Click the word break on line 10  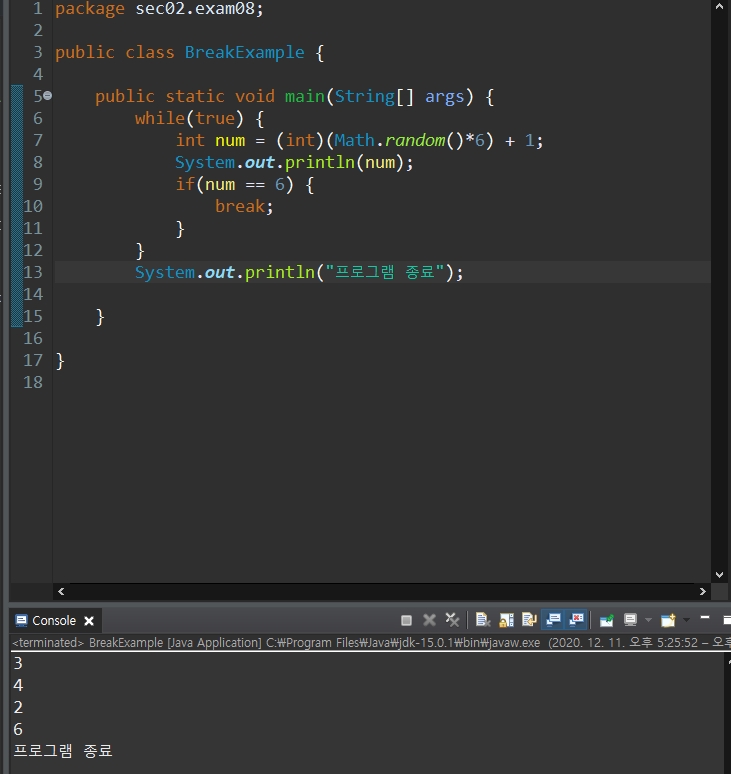240,206
